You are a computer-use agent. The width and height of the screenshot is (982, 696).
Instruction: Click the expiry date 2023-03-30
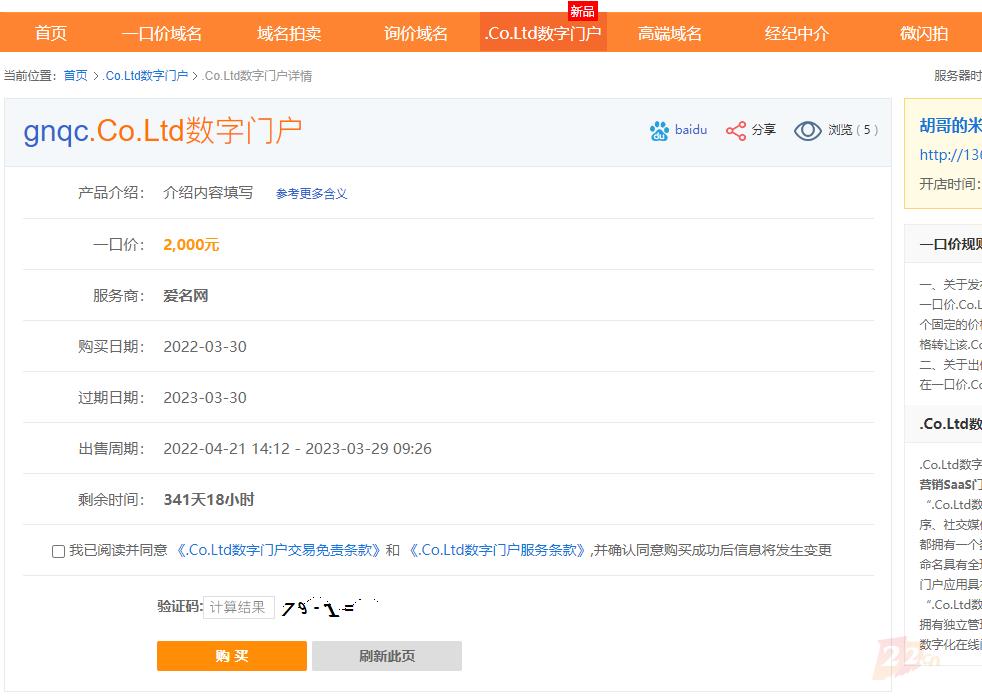205,398
